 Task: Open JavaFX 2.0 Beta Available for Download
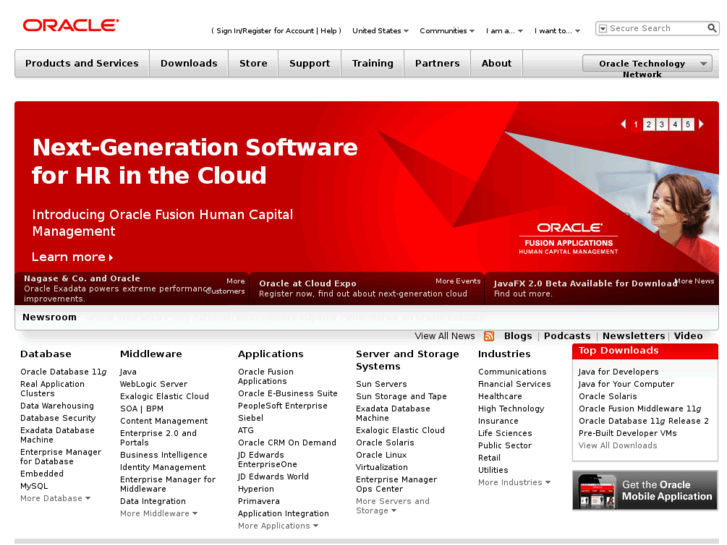tap(585, 283)
